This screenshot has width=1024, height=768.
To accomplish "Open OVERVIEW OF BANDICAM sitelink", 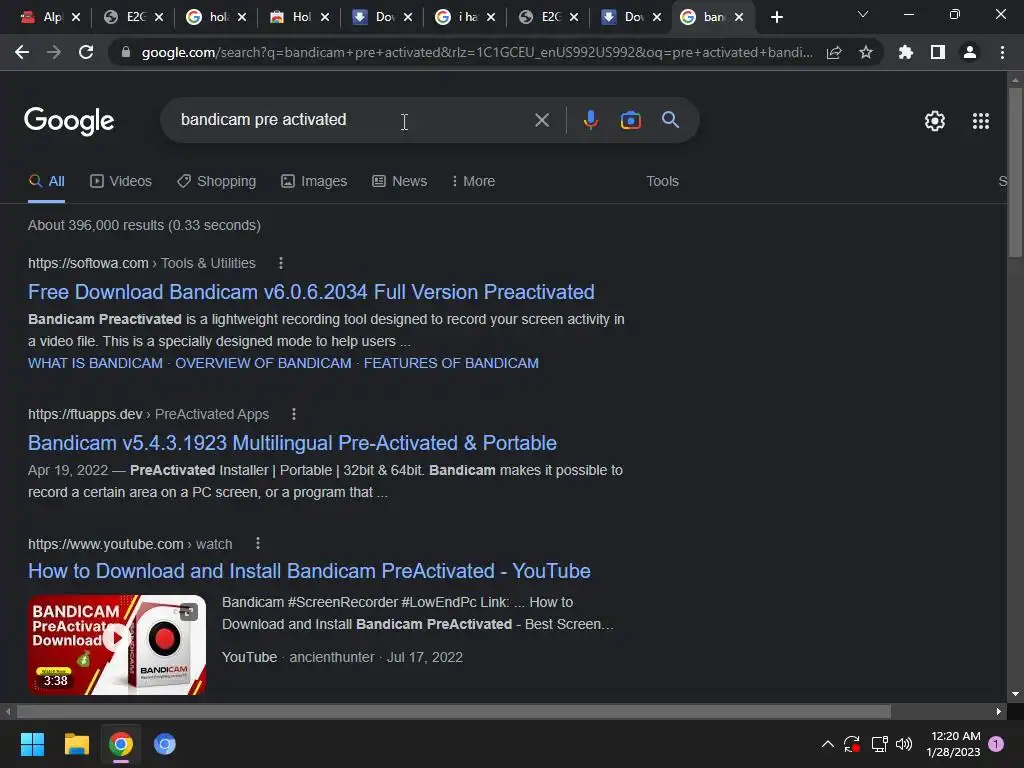I will tap(263, 363).
